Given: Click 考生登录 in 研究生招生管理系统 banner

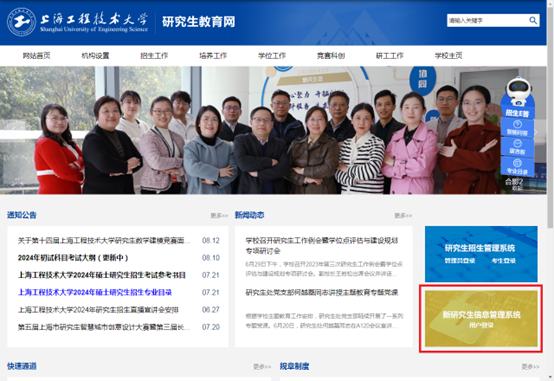Looking at the screenshot, I should click(503, 261).
